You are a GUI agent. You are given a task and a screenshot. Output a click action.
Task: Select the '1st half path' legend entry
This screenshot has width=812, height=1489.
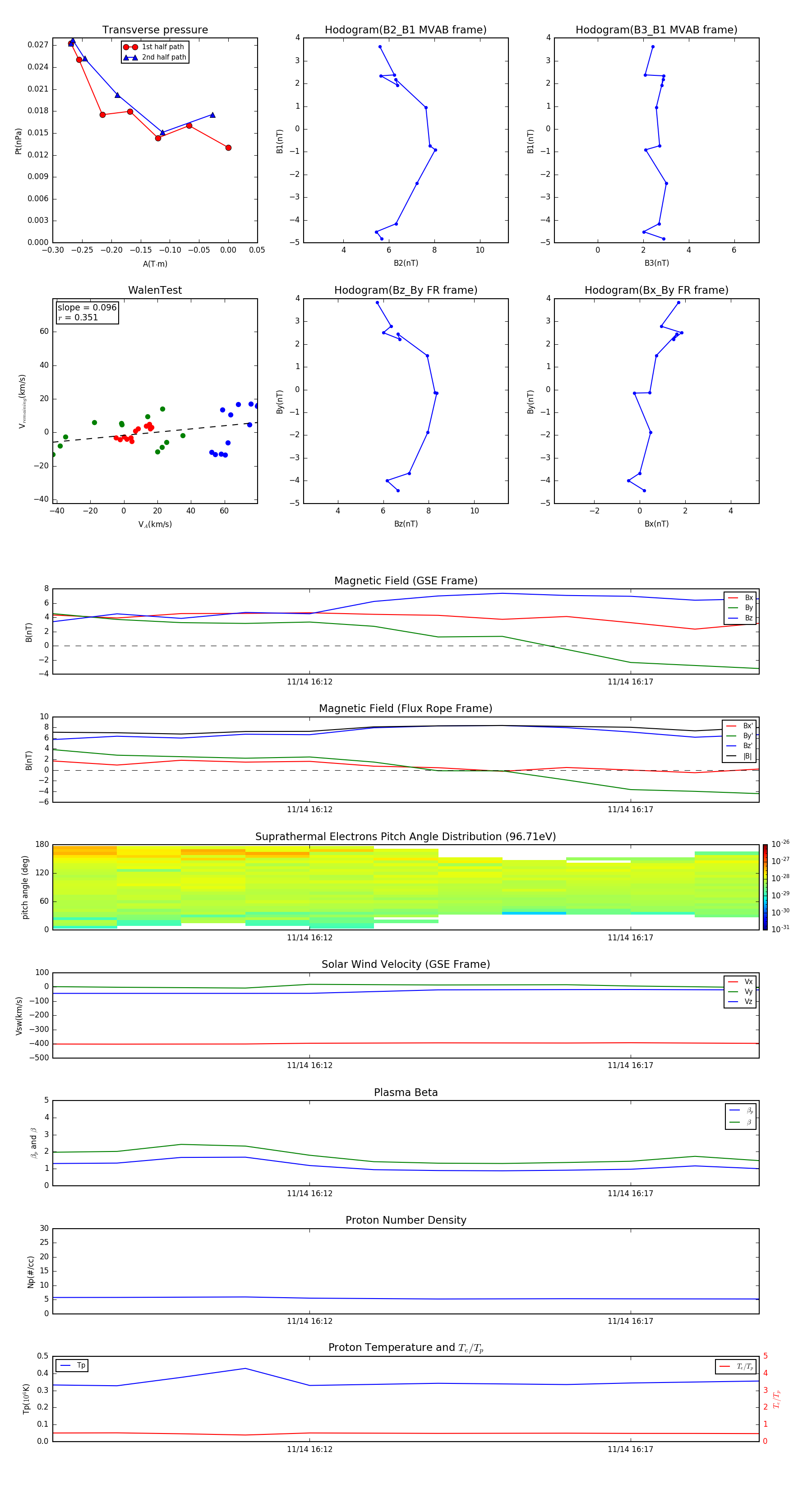click(154, 47)
